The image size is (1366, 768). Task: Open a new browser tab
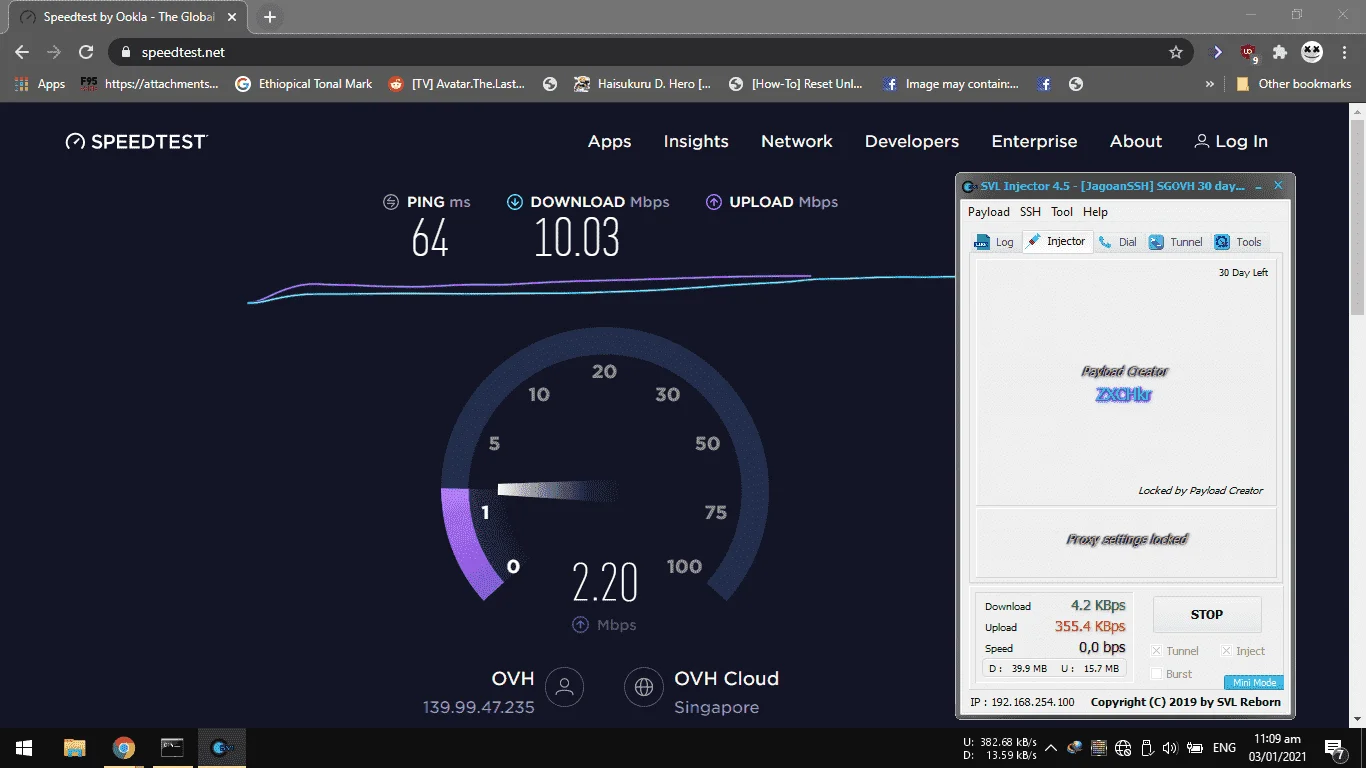pyautogui.click(x=270, y=17)
